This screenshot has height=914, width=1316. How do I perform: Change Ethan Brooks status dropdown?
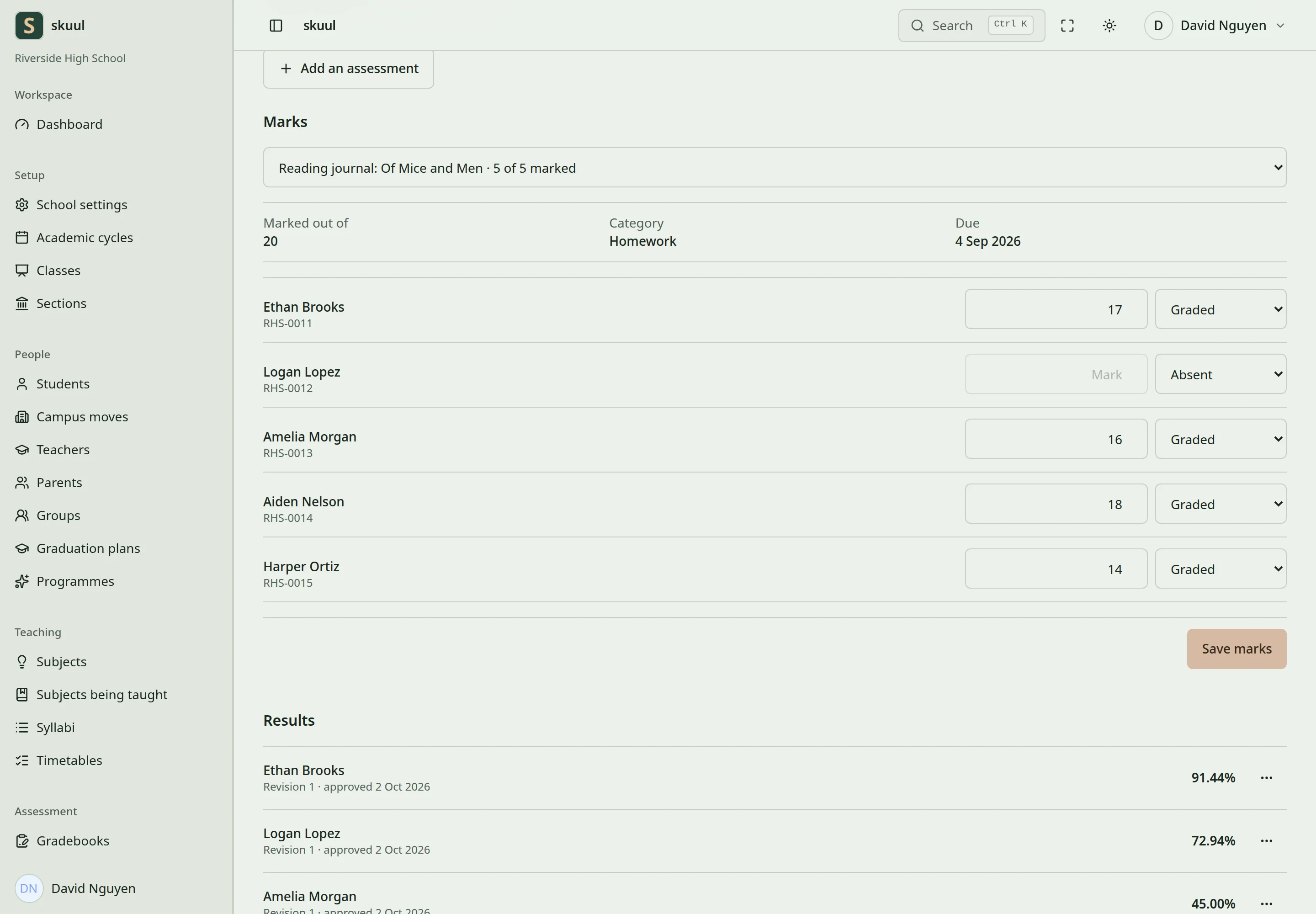[1220, 309]
